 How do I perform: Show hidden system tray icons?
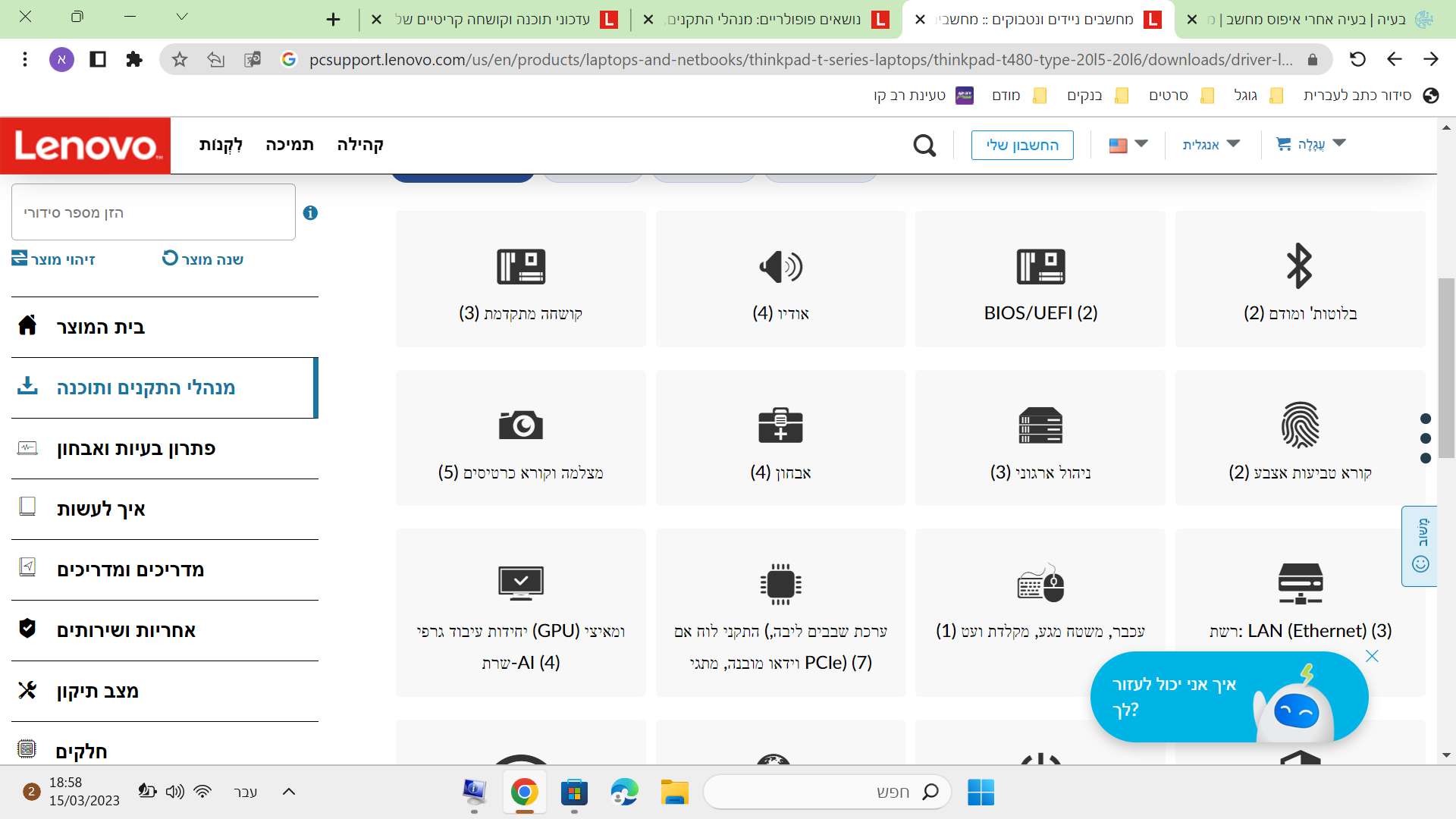point(288,792)
